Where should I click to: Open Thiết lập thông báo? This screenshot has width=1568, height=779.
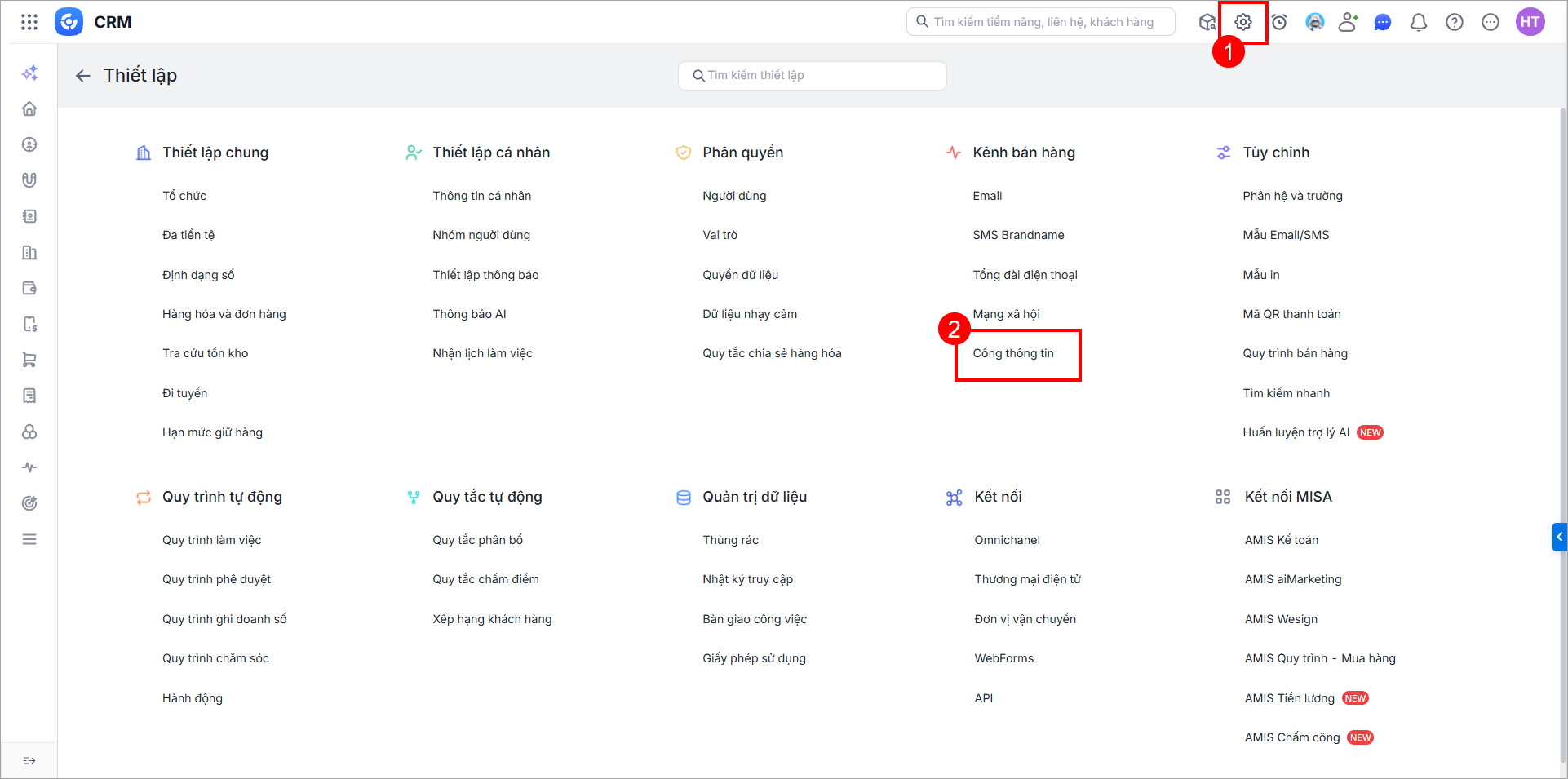[485, 275]
